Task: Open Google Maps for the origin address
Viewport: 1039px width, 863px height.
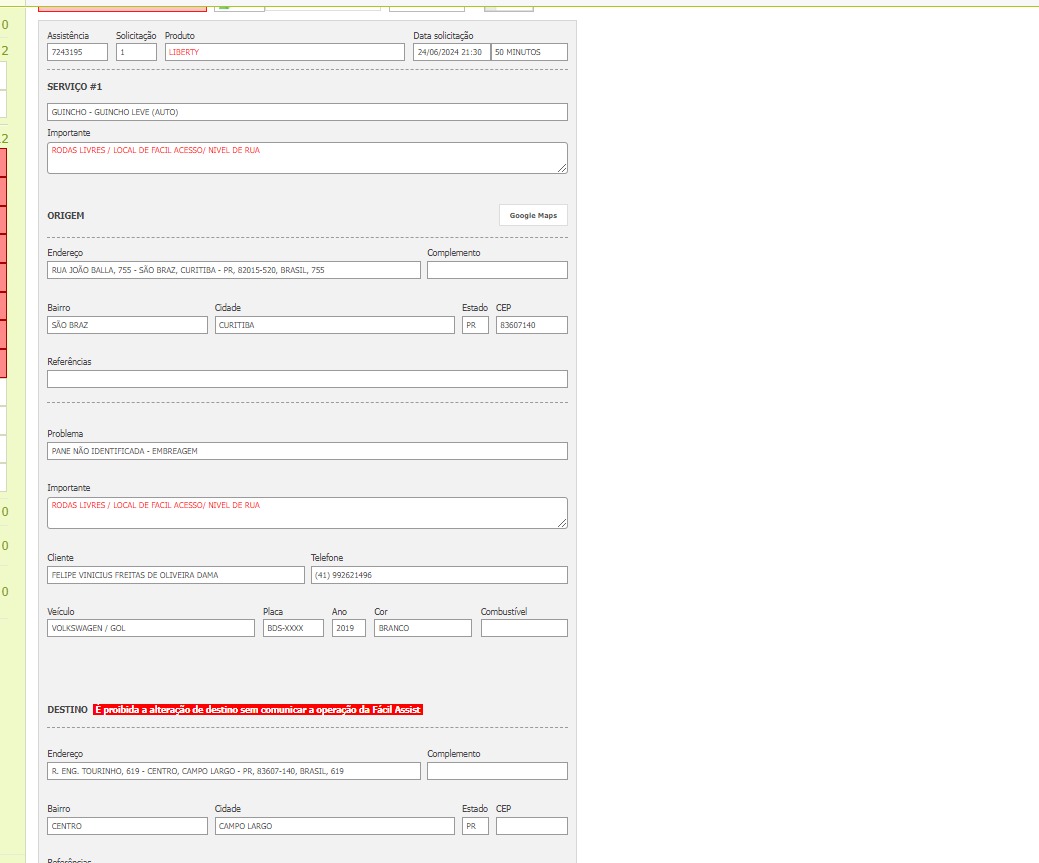Action: coord(533,215)
